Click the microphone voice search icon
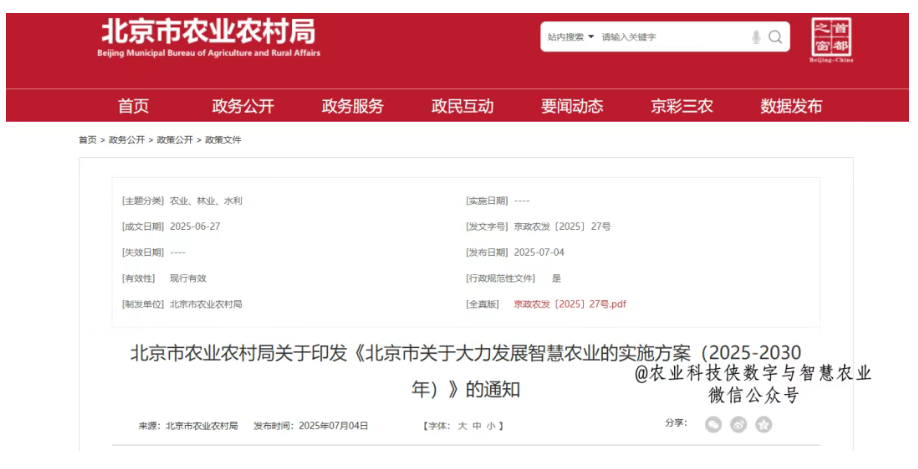Viewport: 918px width, 469px height. point(756,37)
